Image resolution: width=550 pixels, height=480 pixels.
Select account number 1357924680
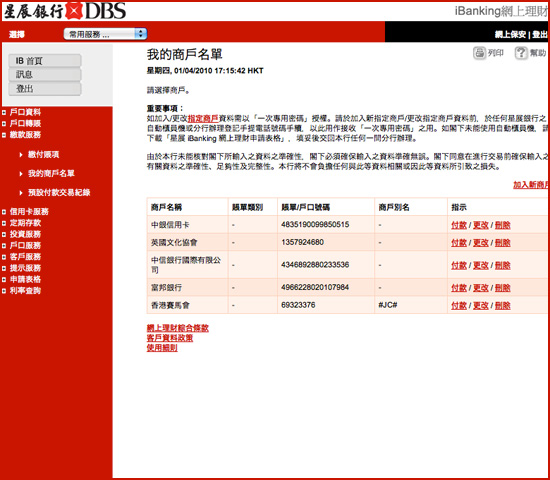[x=302, y=242]
